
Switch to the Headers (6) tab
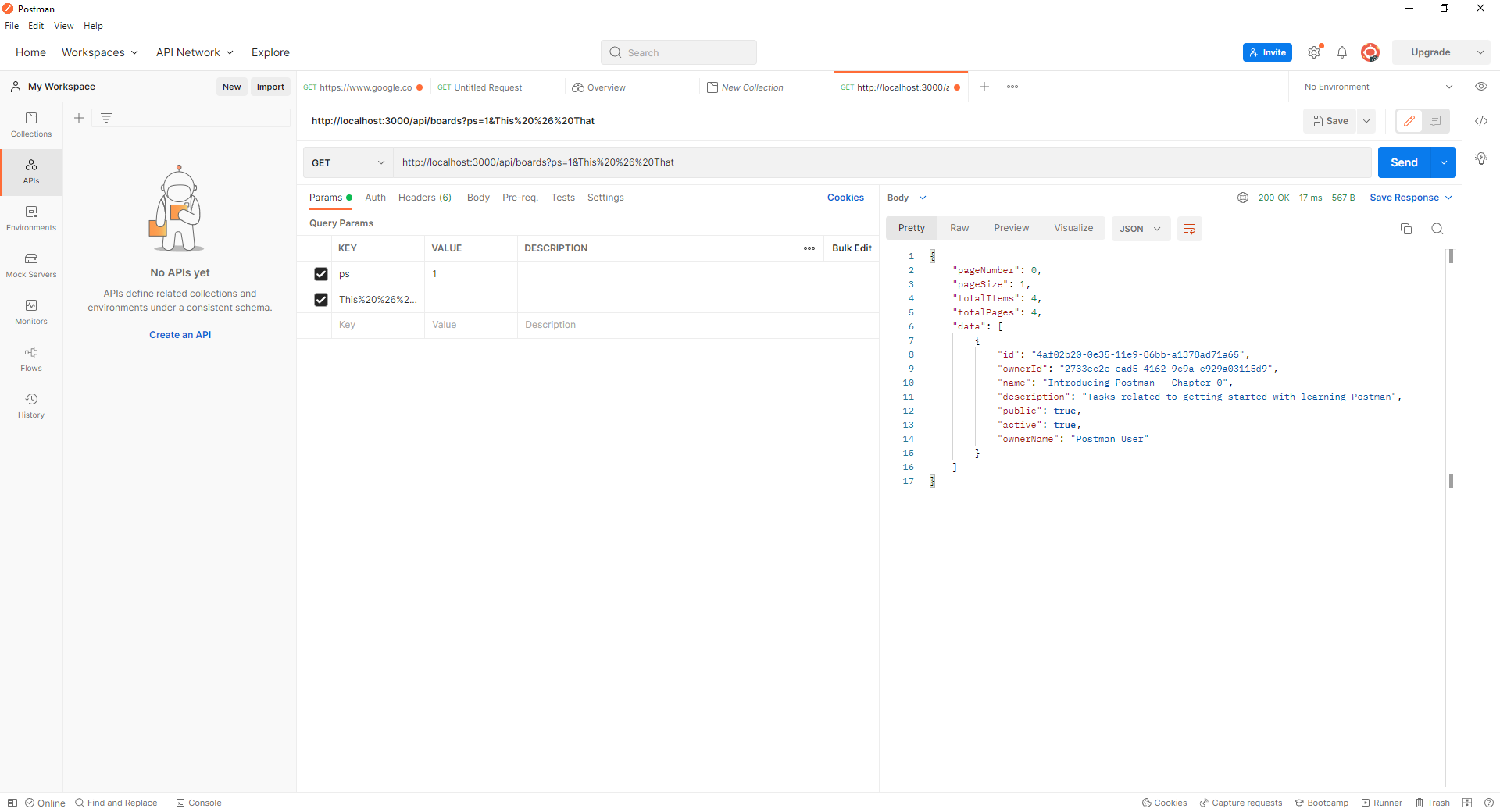(425, 198)
